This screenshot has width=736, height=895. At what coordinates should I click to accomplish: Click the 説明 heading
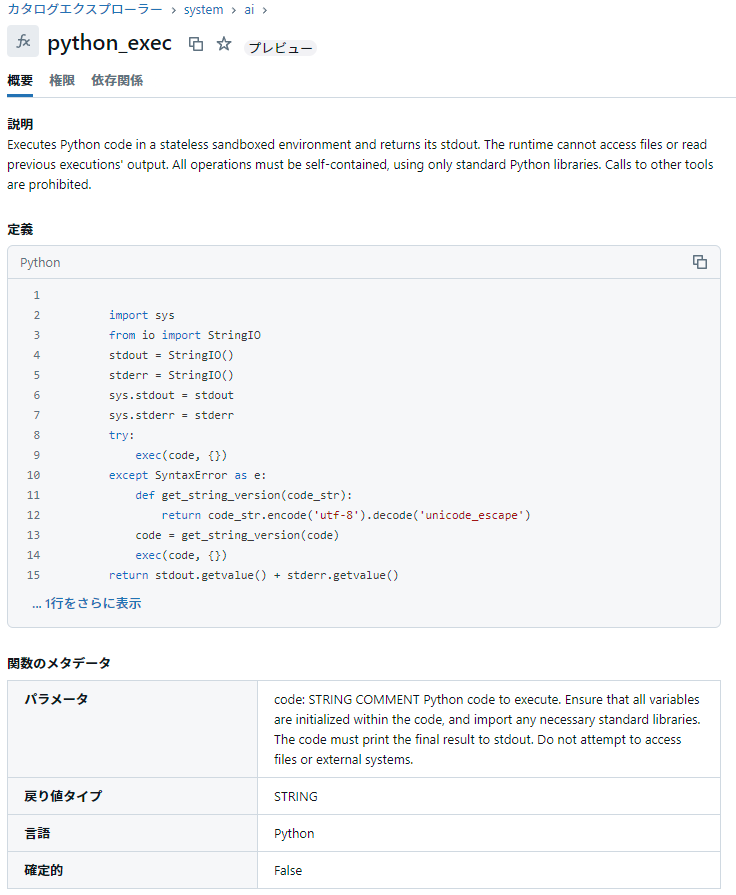(x=20, y=124)
